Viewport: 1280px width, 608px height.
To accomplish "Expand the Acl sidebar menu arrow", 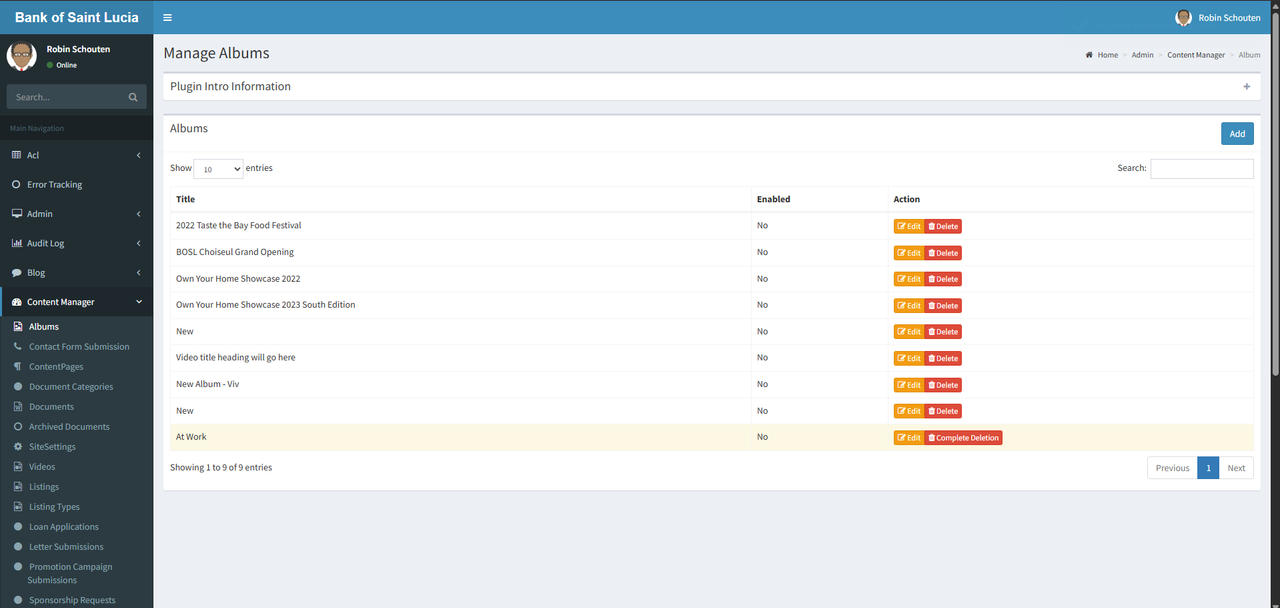I will pyautogui.click(x=138, y=155).
